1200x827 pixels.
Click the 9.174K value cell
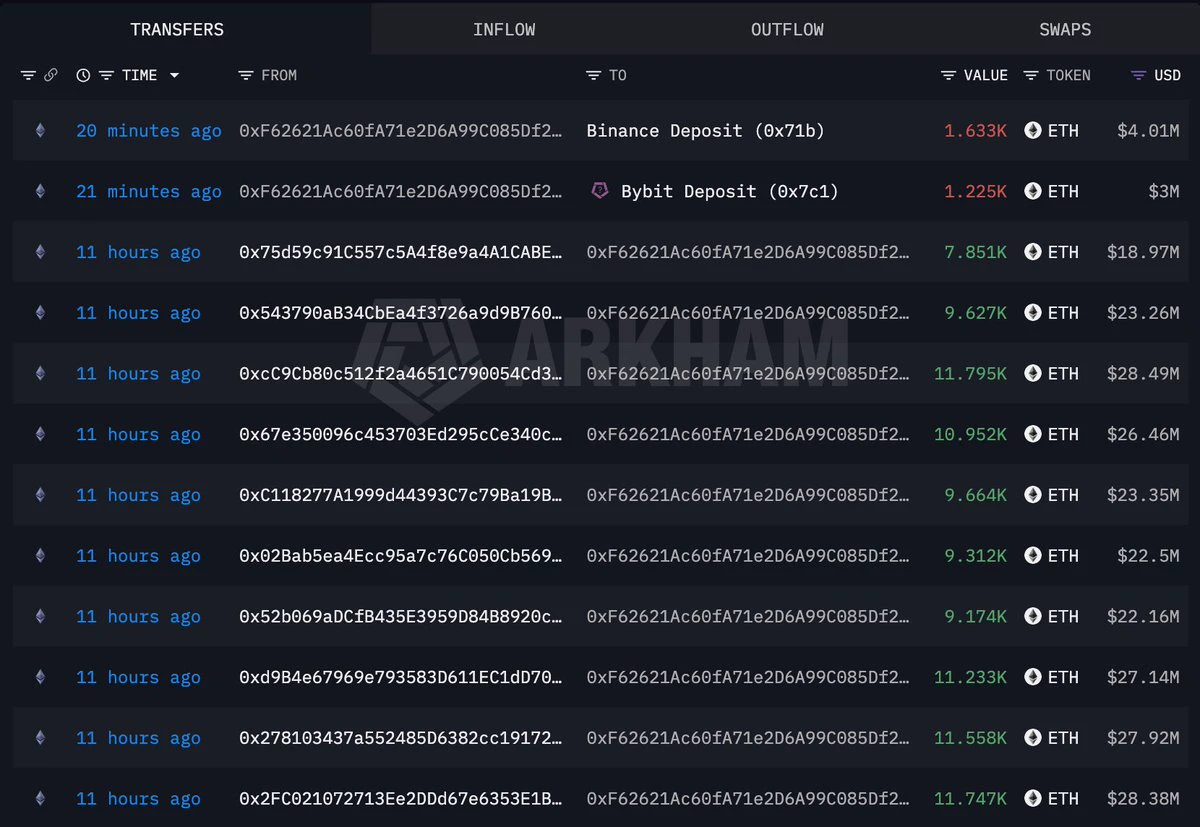tap(975, 617)
